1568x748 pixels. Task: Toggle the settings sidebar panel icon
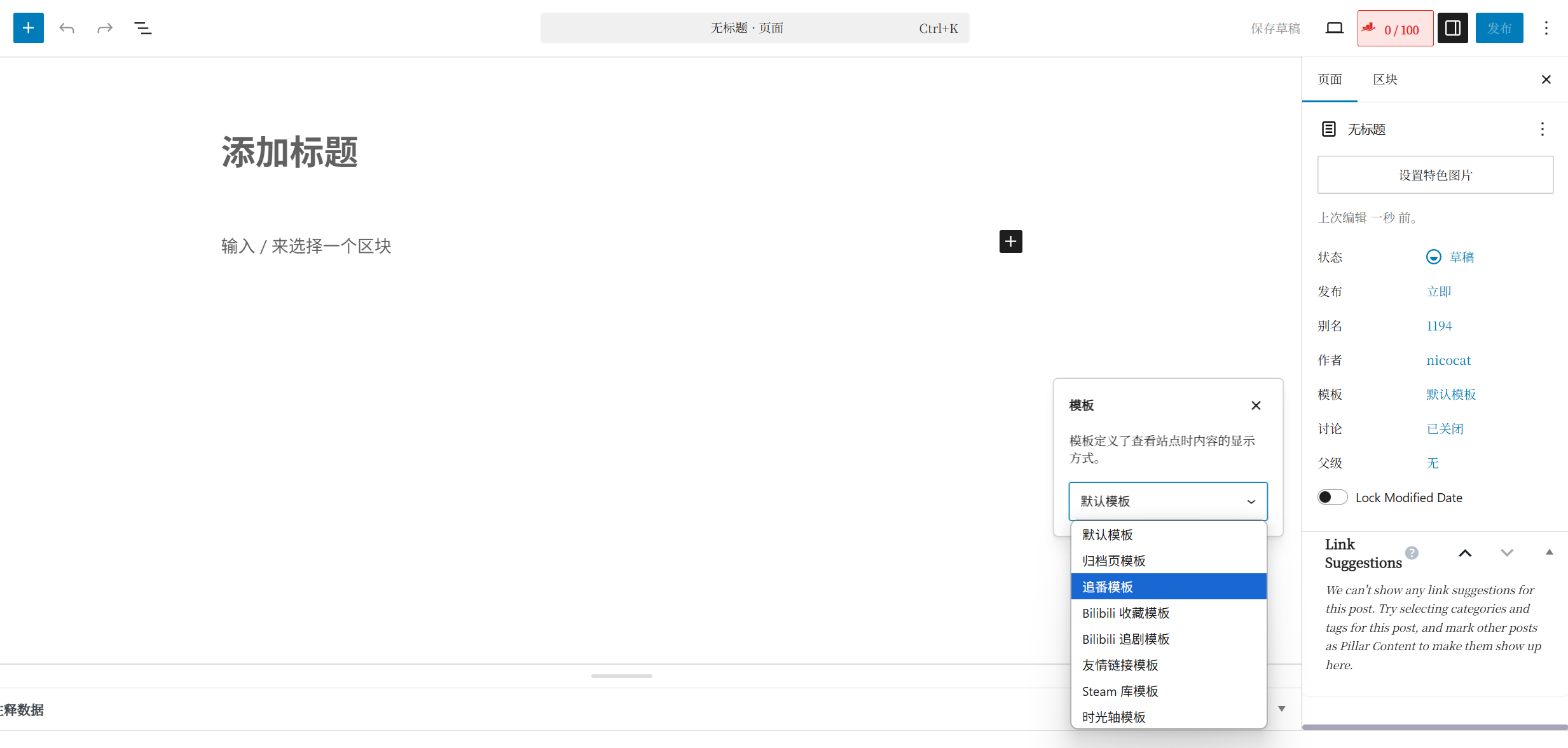pos(1452,28)
